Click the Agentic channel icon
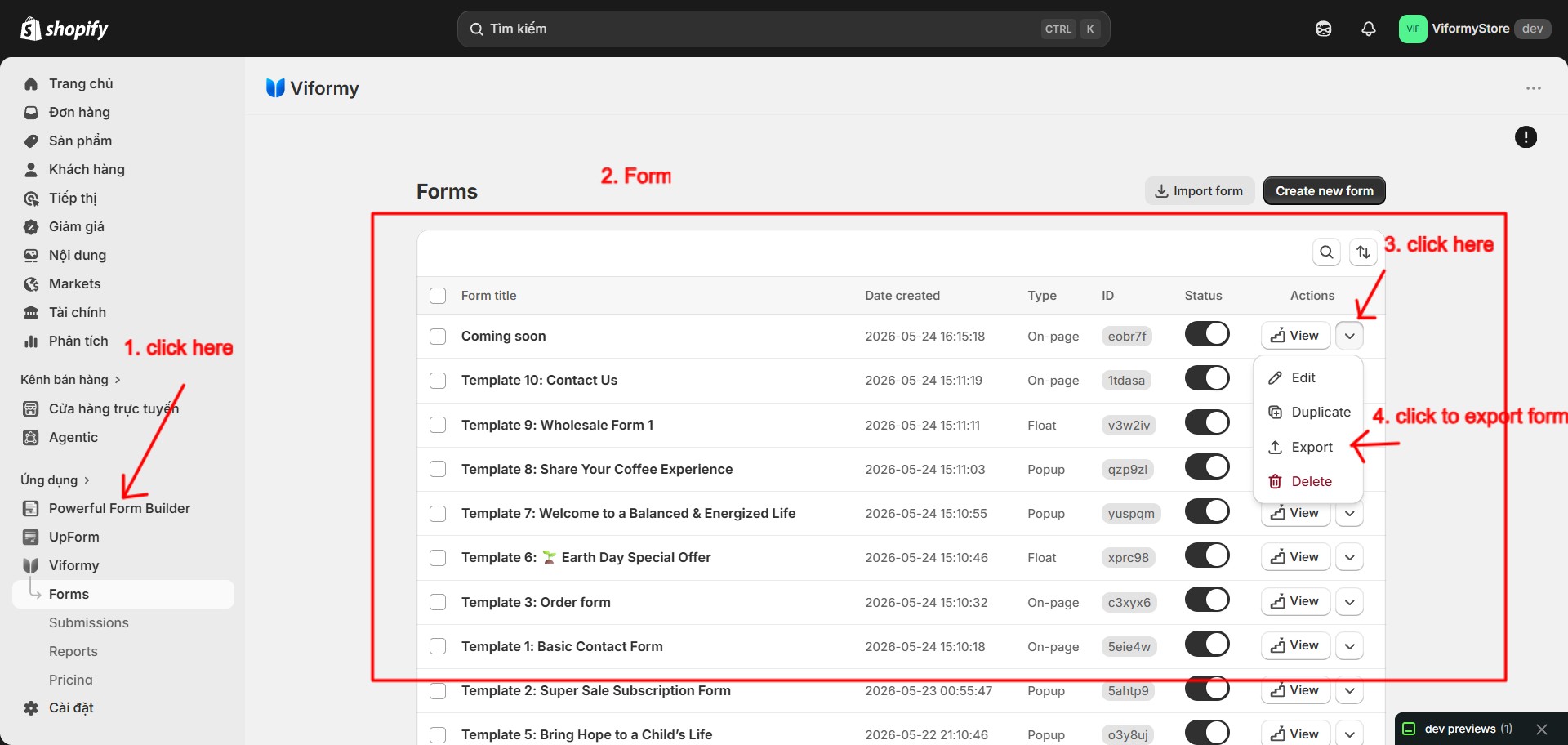 point(31,437)
